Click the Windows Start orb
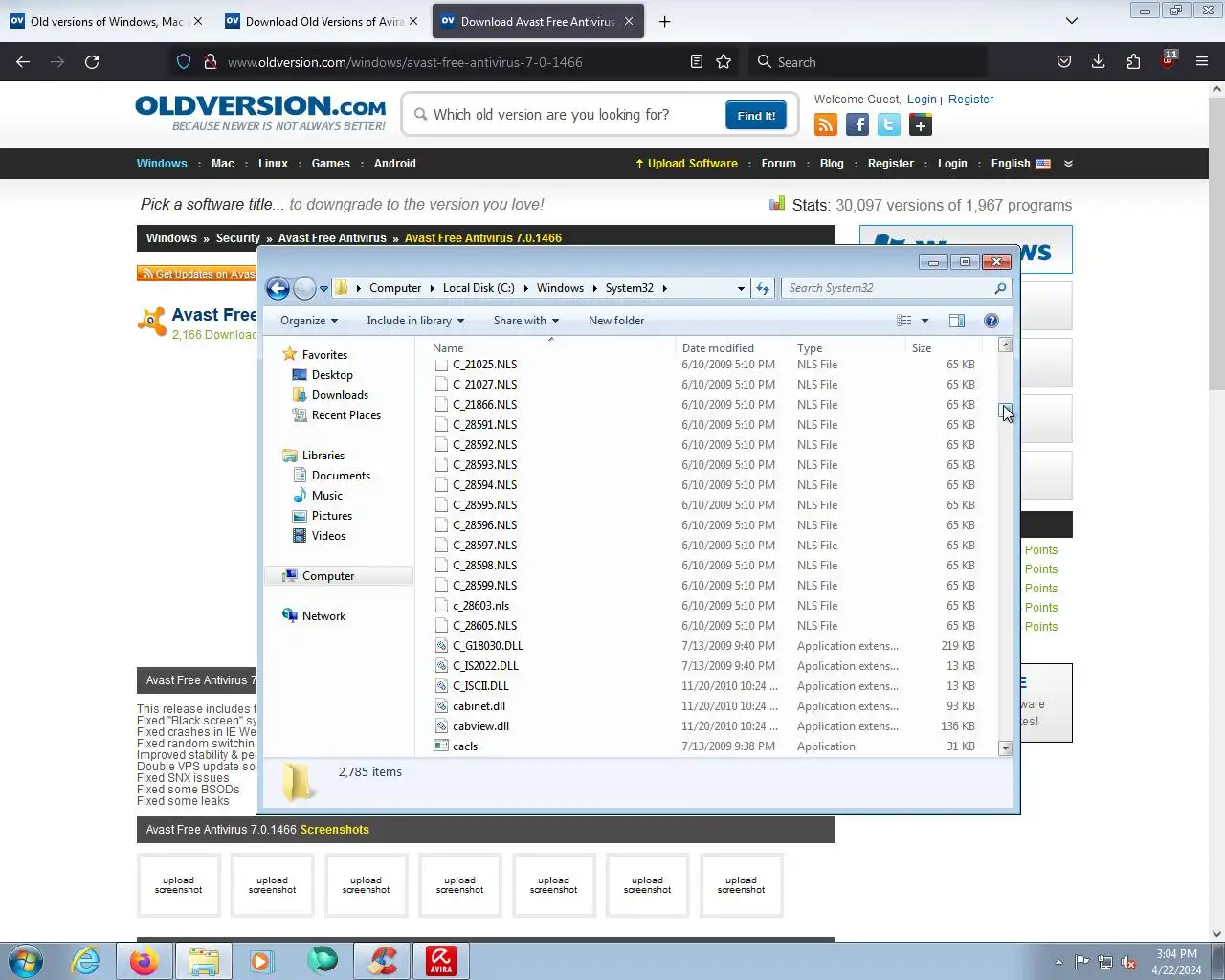 pos(26,960)
